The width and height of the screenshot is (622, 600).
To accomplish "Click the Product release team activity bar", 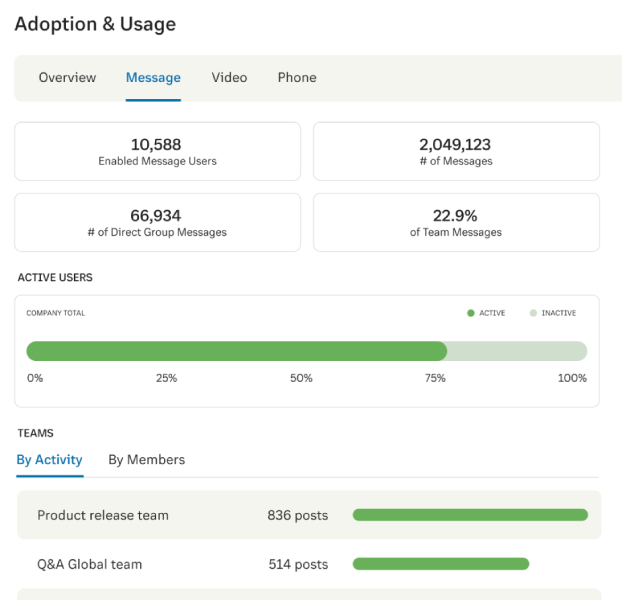I will coord(470,515).
